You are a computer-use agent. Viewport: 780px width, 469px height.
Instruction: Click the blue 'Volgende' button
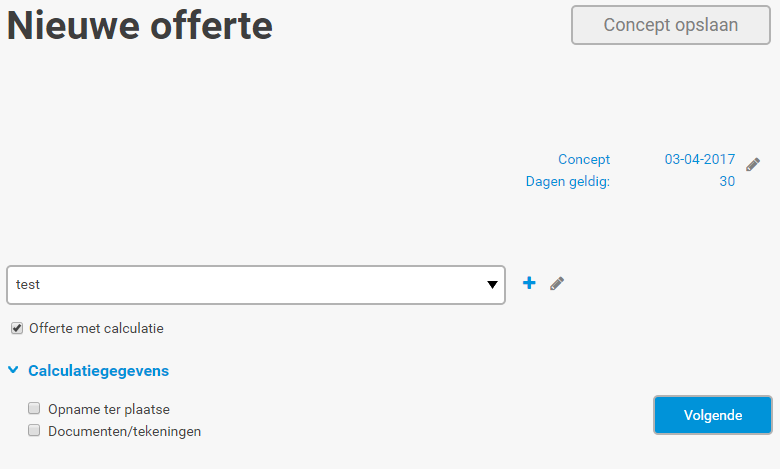(713, 415)
